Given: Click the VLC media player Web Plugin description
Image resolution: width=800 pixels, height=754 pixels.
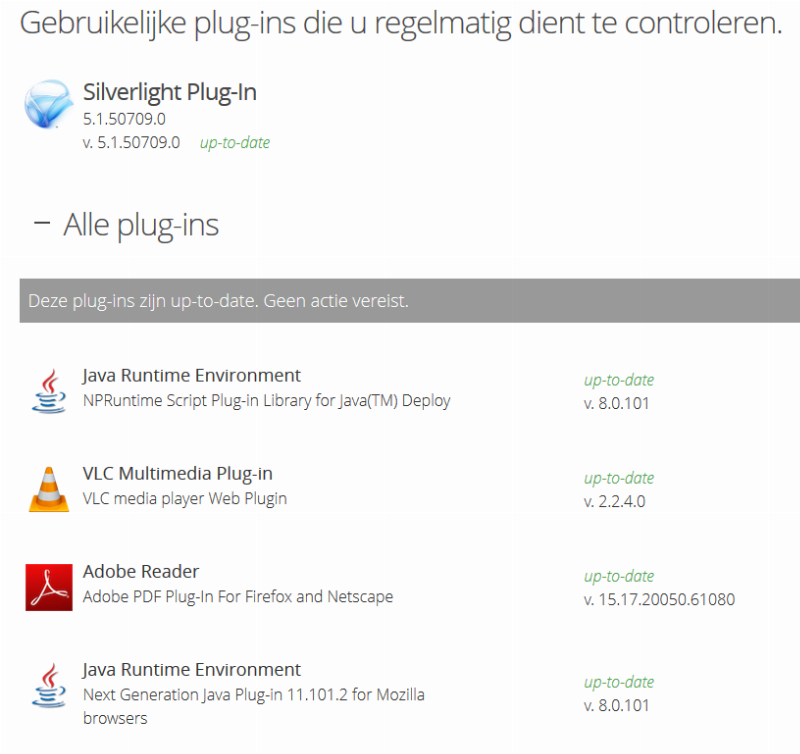Looking at the screenshot, I should pos(184,498).
